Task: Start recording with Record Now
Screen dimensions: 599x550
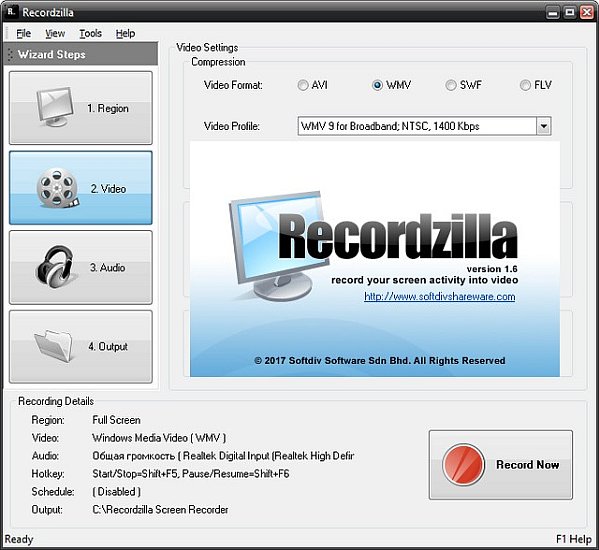Action: [500, 465]
